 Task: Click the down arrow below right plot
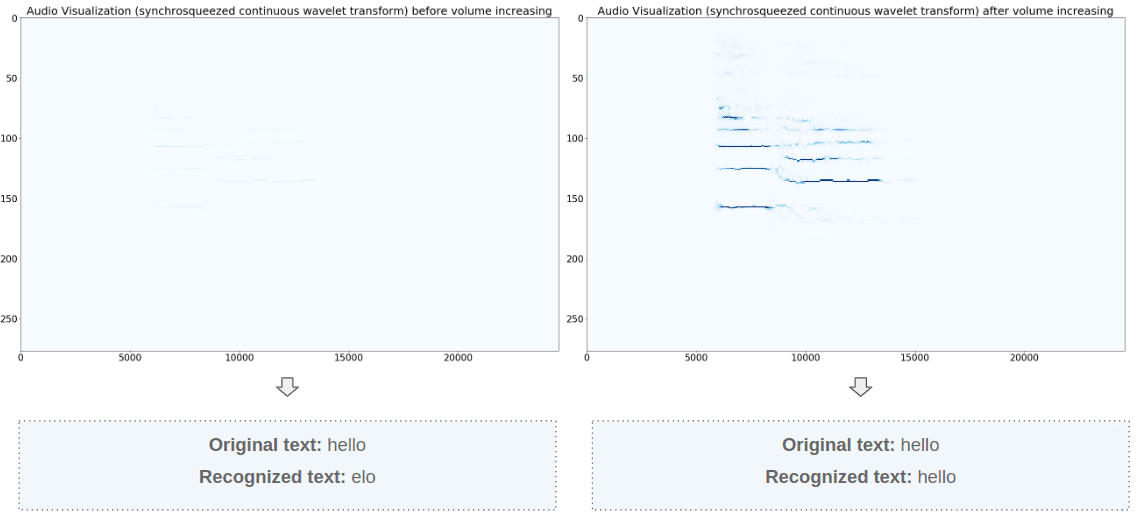[x=860, y=386]
